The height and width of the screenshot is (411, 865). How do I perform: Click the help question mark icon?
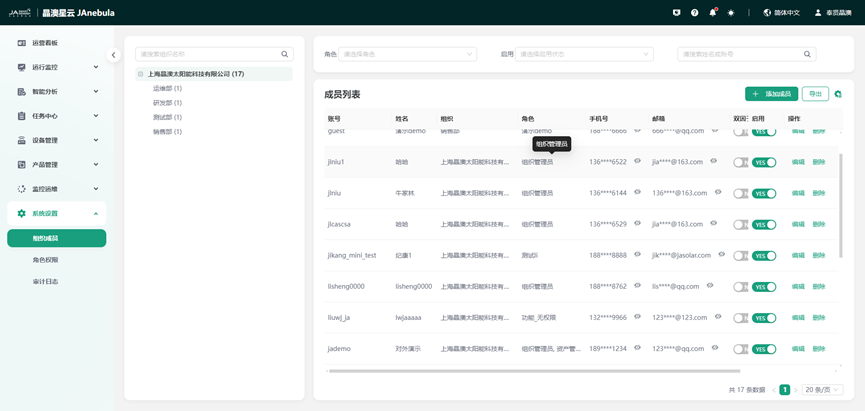point(695,13)
